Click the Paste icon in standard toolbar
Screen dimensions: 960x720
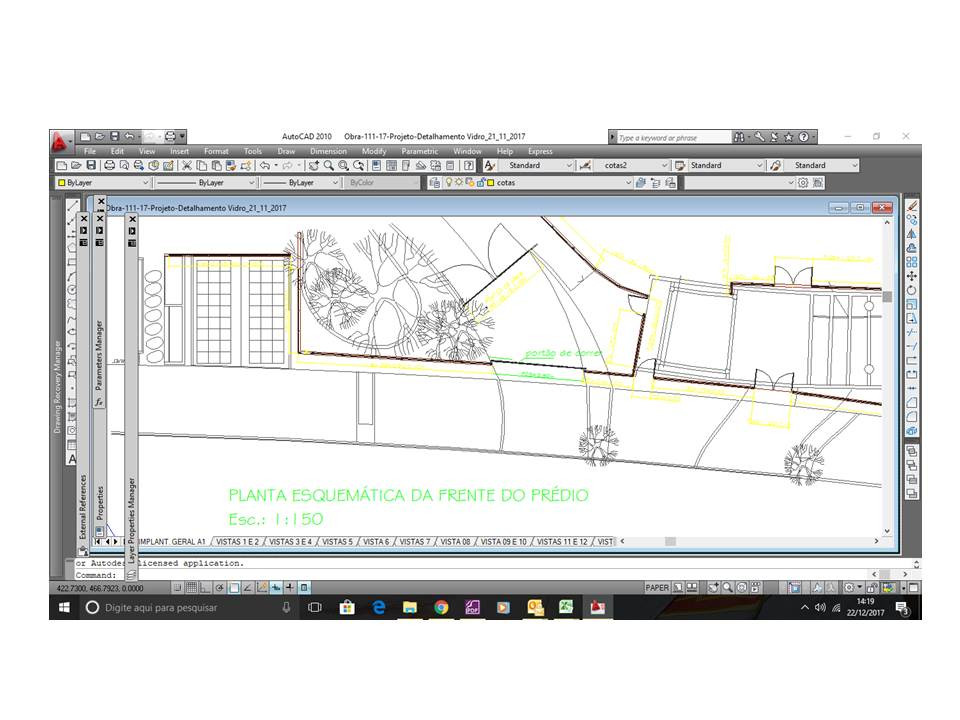pos(217,165)
